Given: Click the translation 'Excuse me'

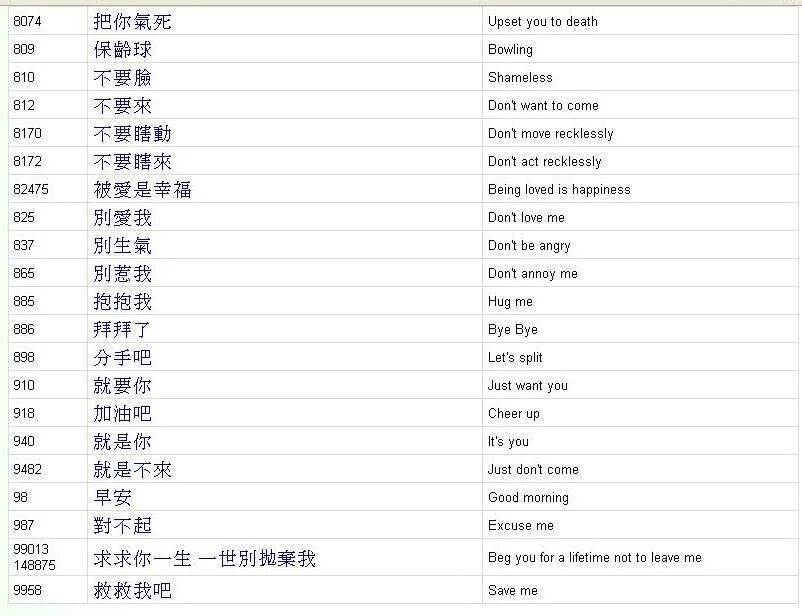Looking at the screenshot, I should pyautogui.click(x=521, y=525).
